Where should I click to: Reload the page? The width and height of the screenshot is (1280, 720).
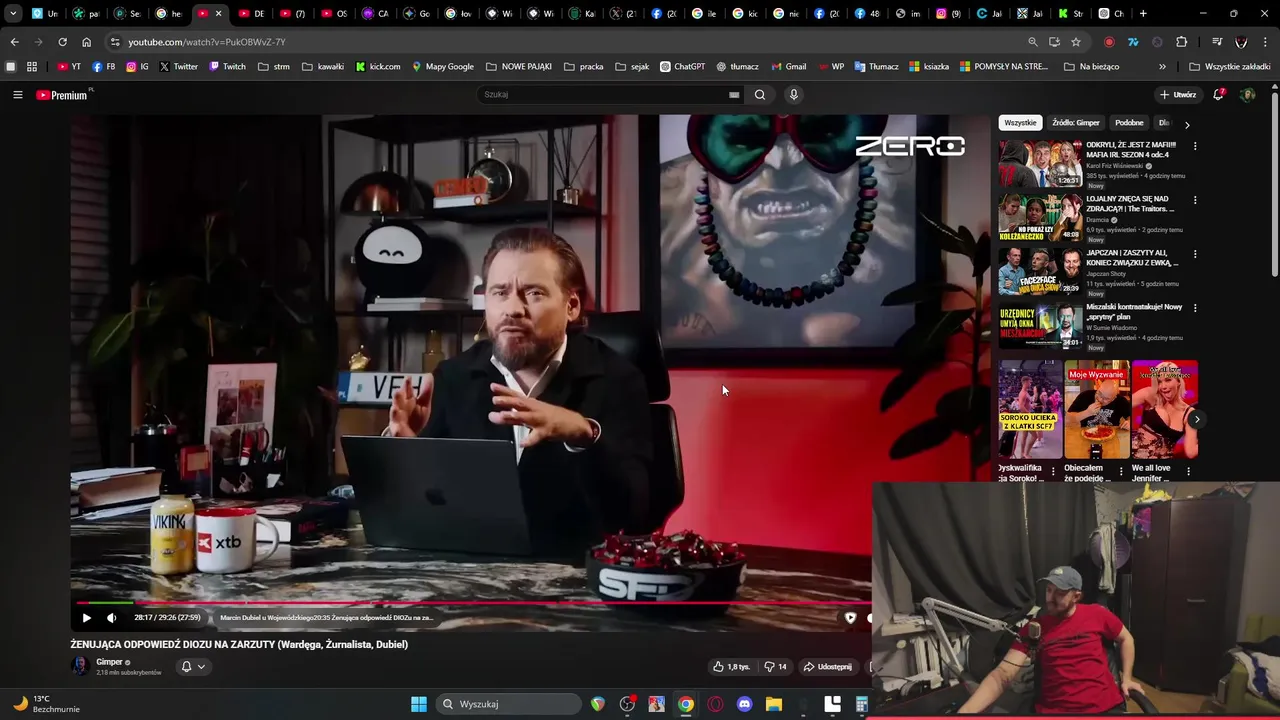tap(62, 42)
